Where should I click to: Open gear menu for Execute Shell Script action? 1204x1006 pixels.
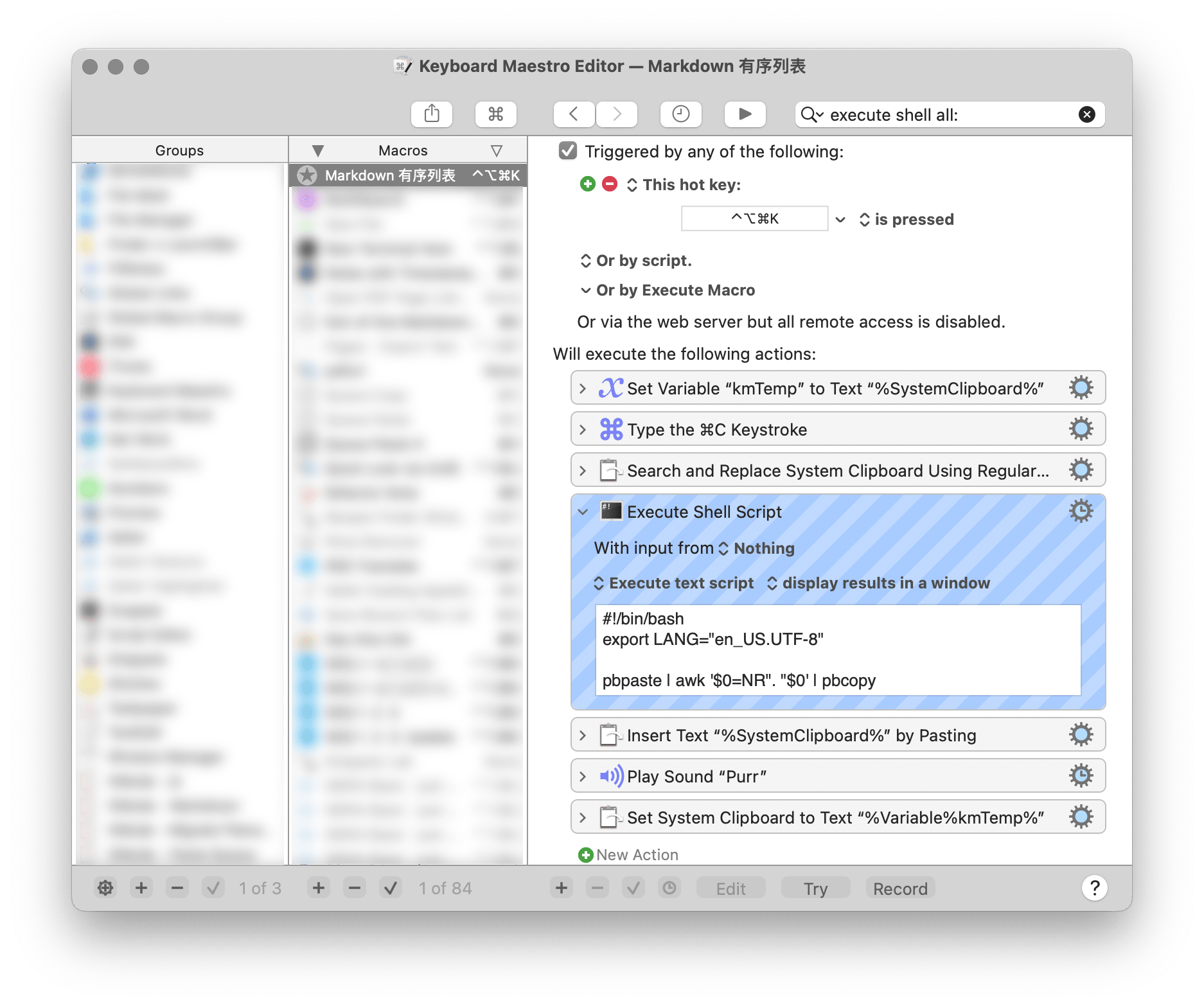point(1081,511)
